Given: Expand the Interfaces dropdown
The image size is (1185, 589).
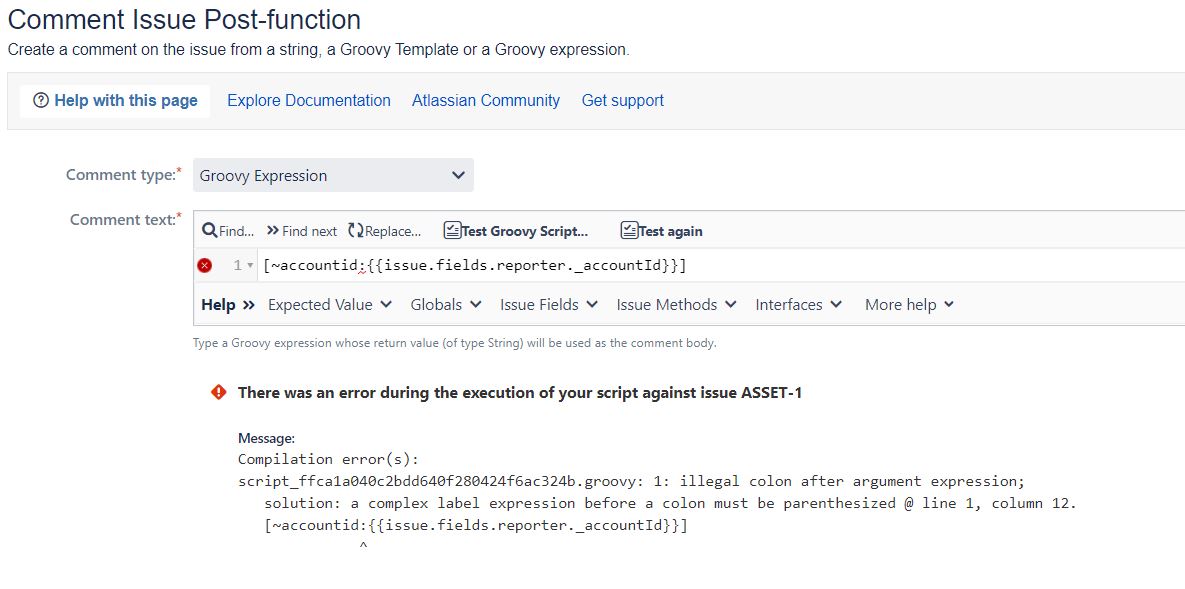Looking at the screenshot, I should pos(798,304).
